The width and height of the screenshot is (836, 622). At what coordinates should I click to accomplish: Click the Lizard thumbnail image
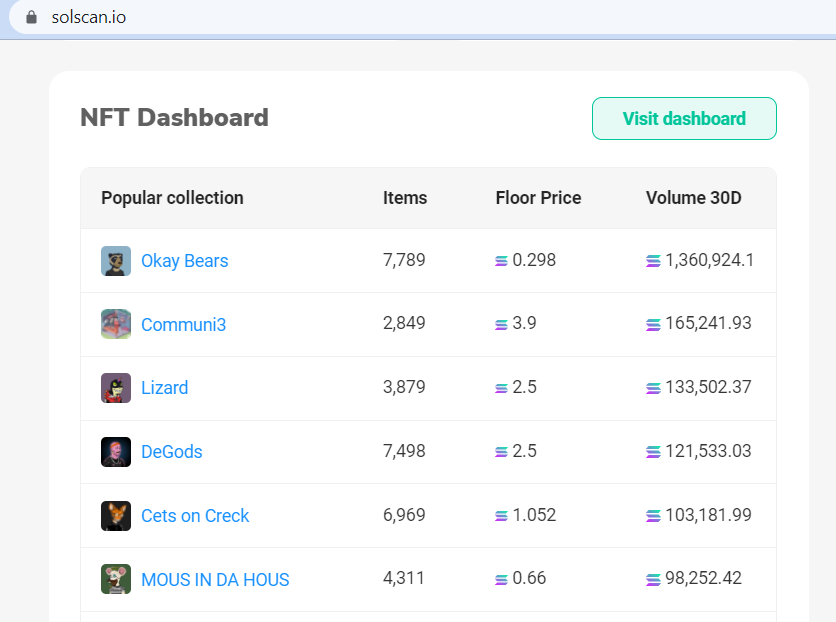pyautogui.click(x=116, y=387)
